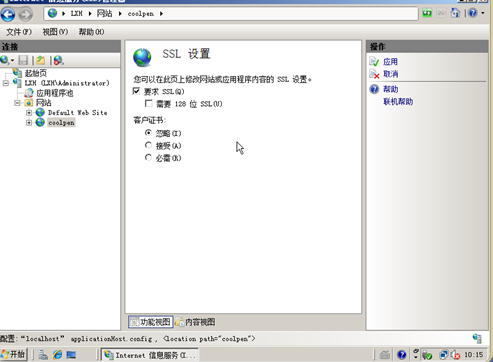This screenshot has height=362, width=493.
Task: Collapse the 网站 folder node
Action: 17,103
